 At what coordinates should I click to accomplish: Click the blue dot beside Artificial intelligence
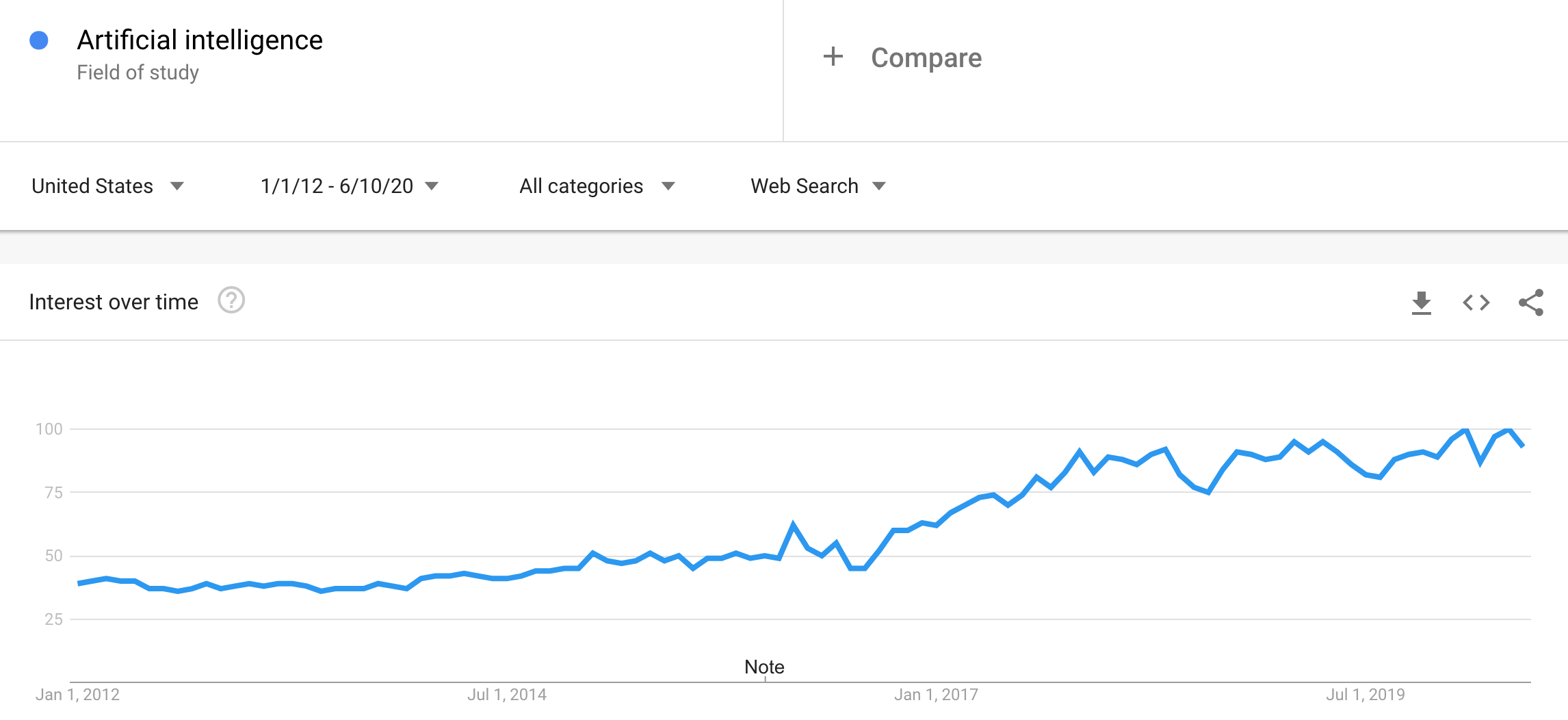click(39, 41)
